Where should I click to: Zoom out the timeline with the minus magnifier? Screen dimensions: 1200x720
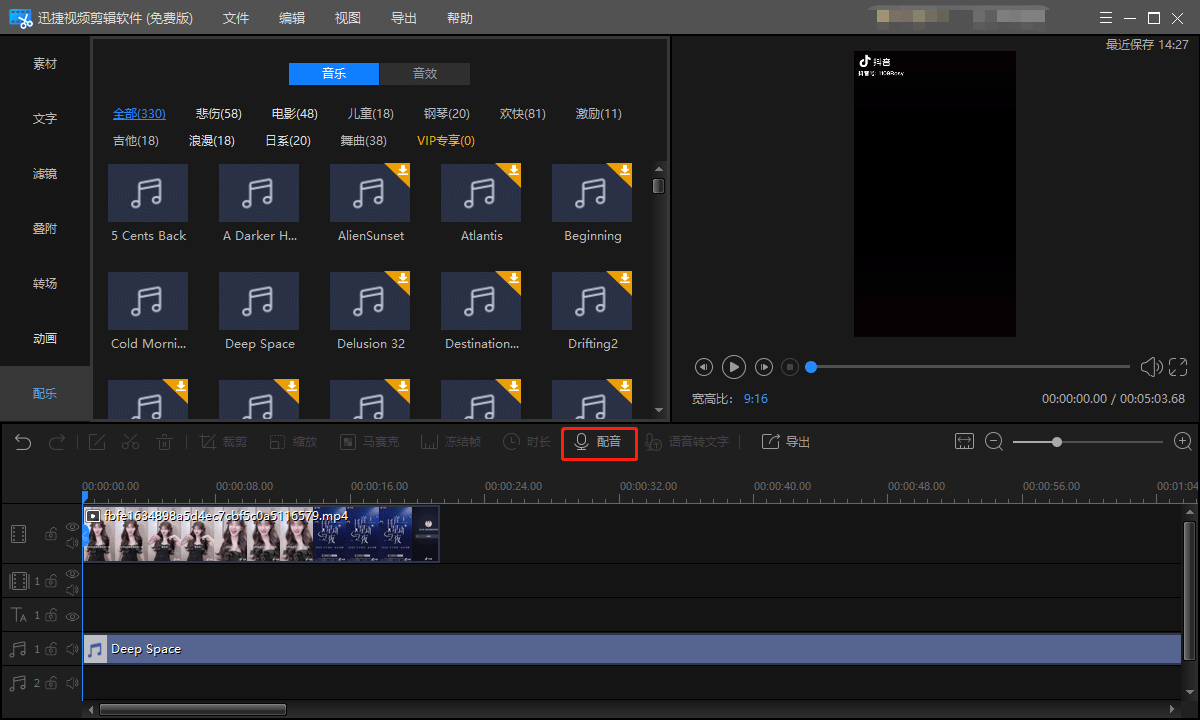(x=994, y=441)
